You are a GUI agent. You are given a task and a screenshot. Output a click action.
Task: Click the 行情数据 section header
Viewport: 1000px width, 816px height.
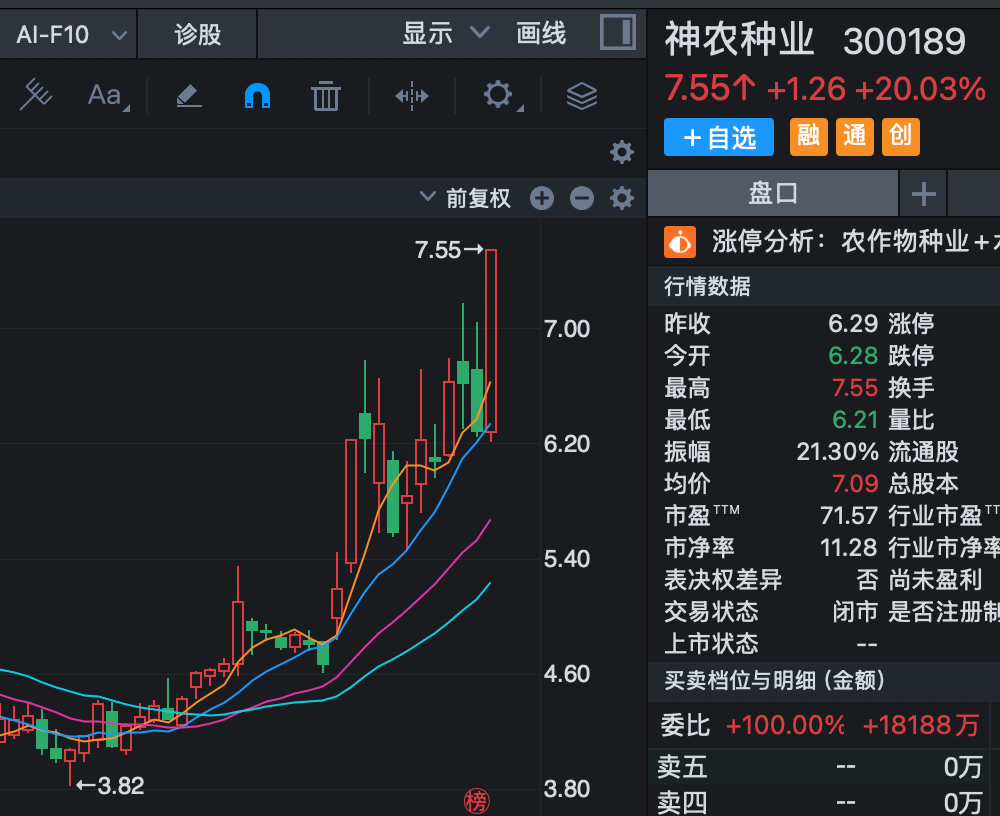coord(707,286)
